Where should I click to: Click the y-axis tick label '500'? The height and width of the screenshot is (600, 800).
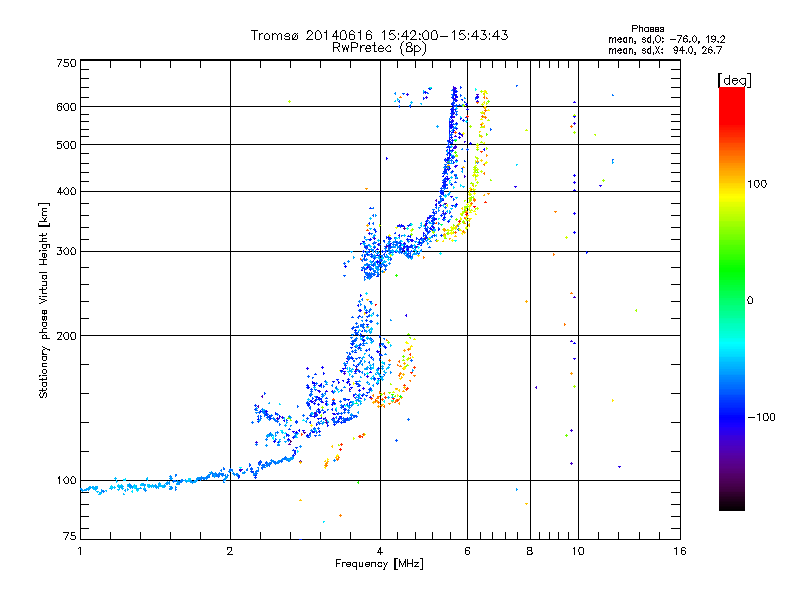pos(66,145)
